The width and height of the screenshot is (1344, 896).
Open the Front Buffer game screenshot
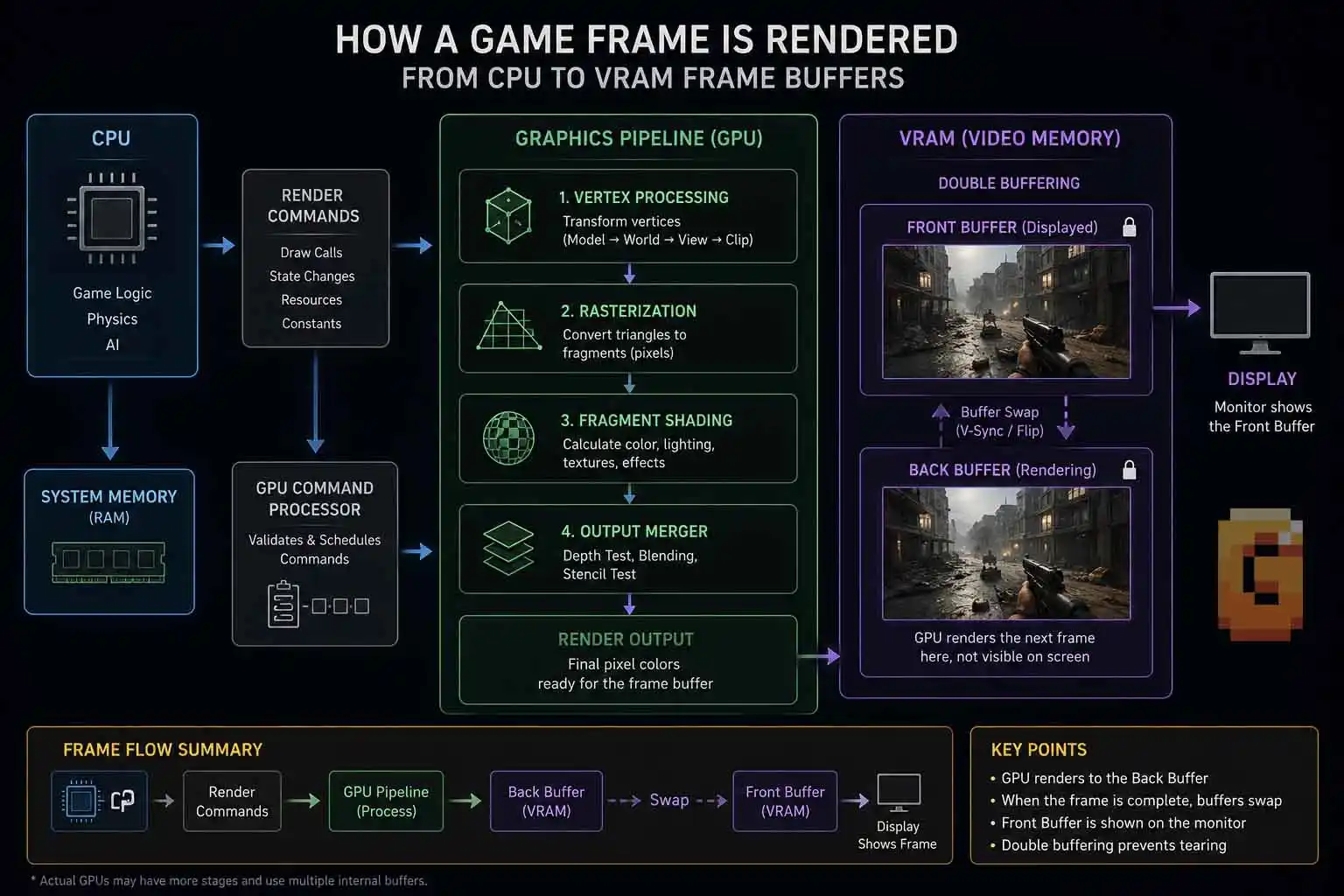point(1006,311)
